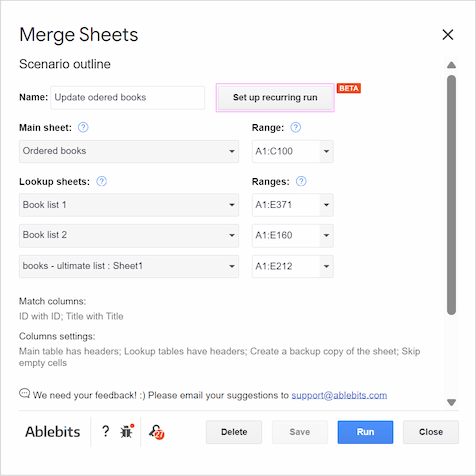The image size is (476, 476).
Task: Open the Ablebits help question mark
Action: tap(105, 431)
